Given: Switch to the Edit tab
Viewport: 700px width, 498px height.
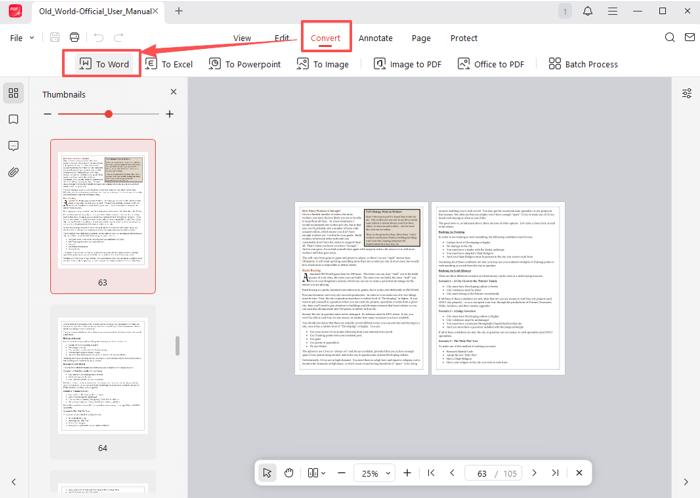Looking at the screenshot, I should tap(281, 38).
